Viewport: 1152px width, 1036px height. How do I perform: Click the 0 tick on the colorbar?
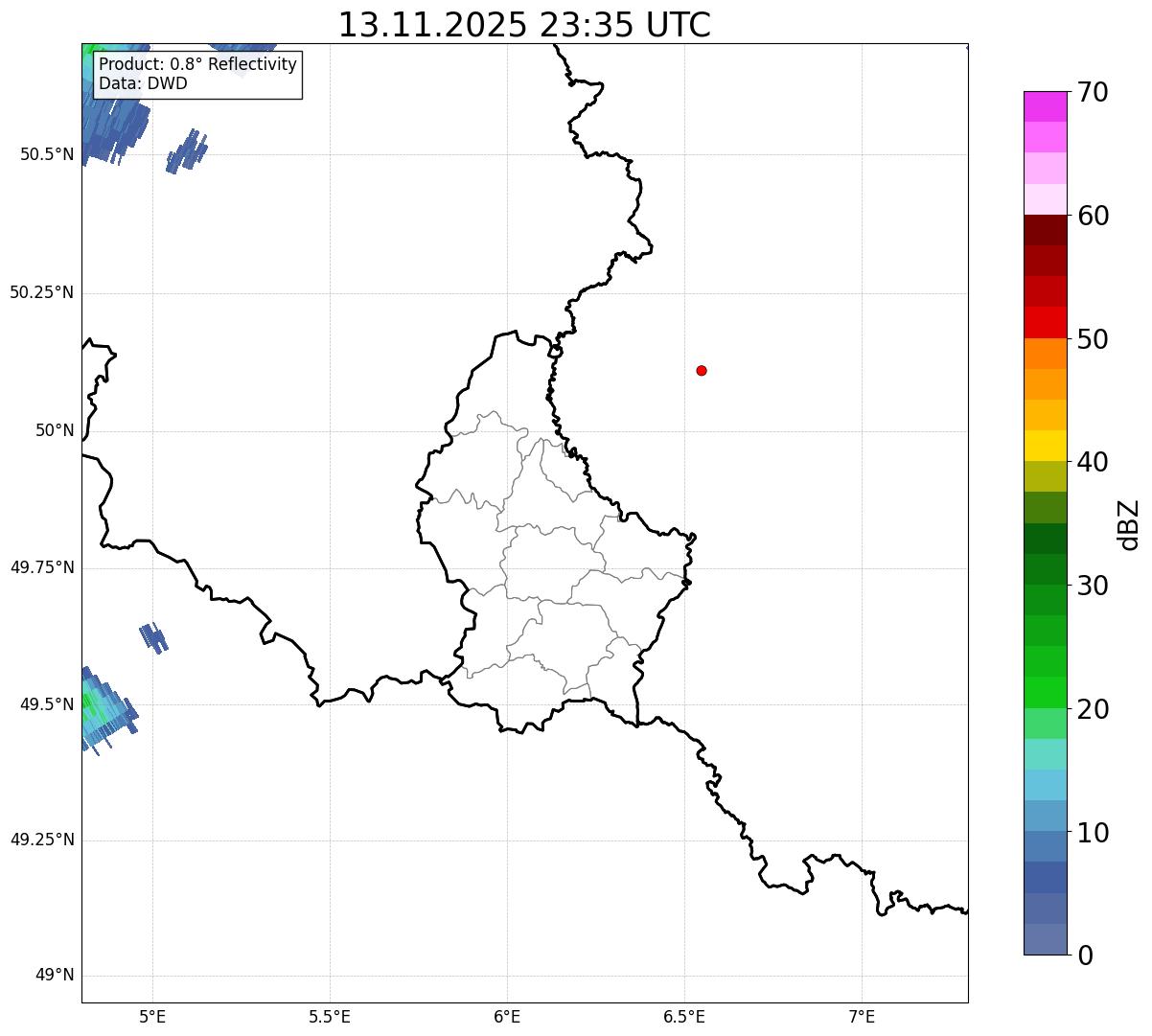pyautogui.click(x=1085, y=955)
